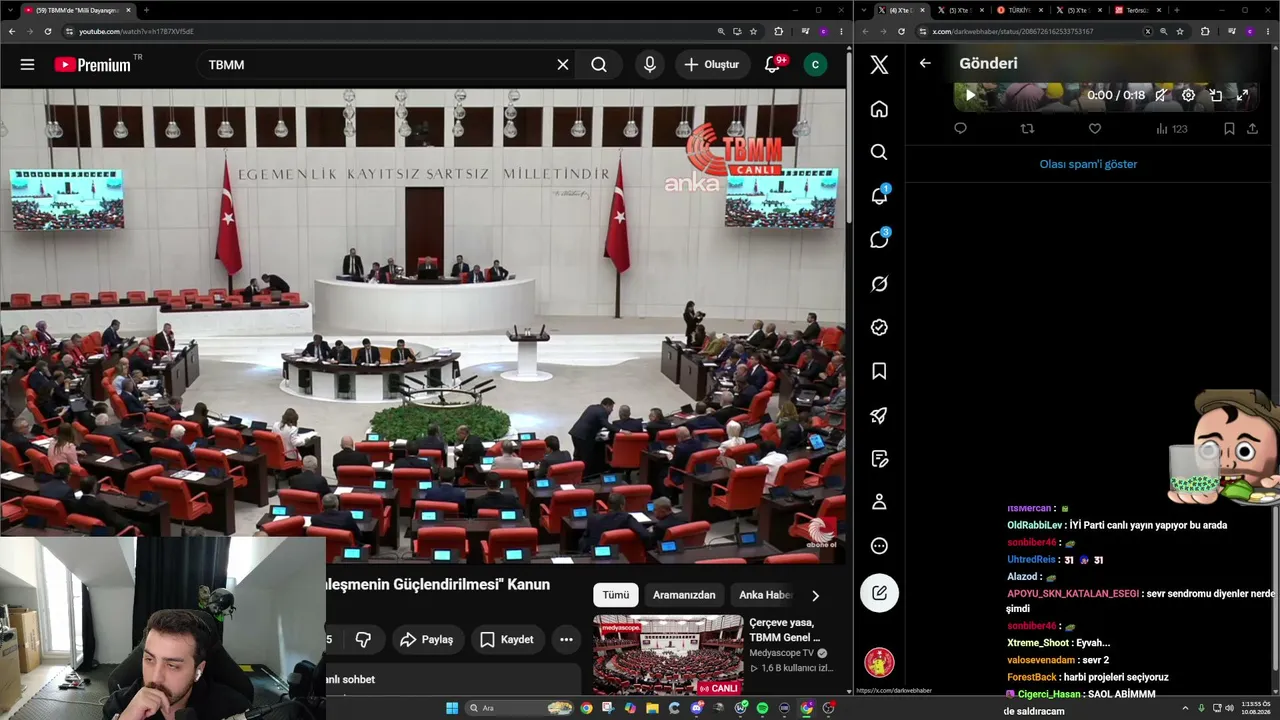Start voice search with microphone icon

tap(650, 65)
